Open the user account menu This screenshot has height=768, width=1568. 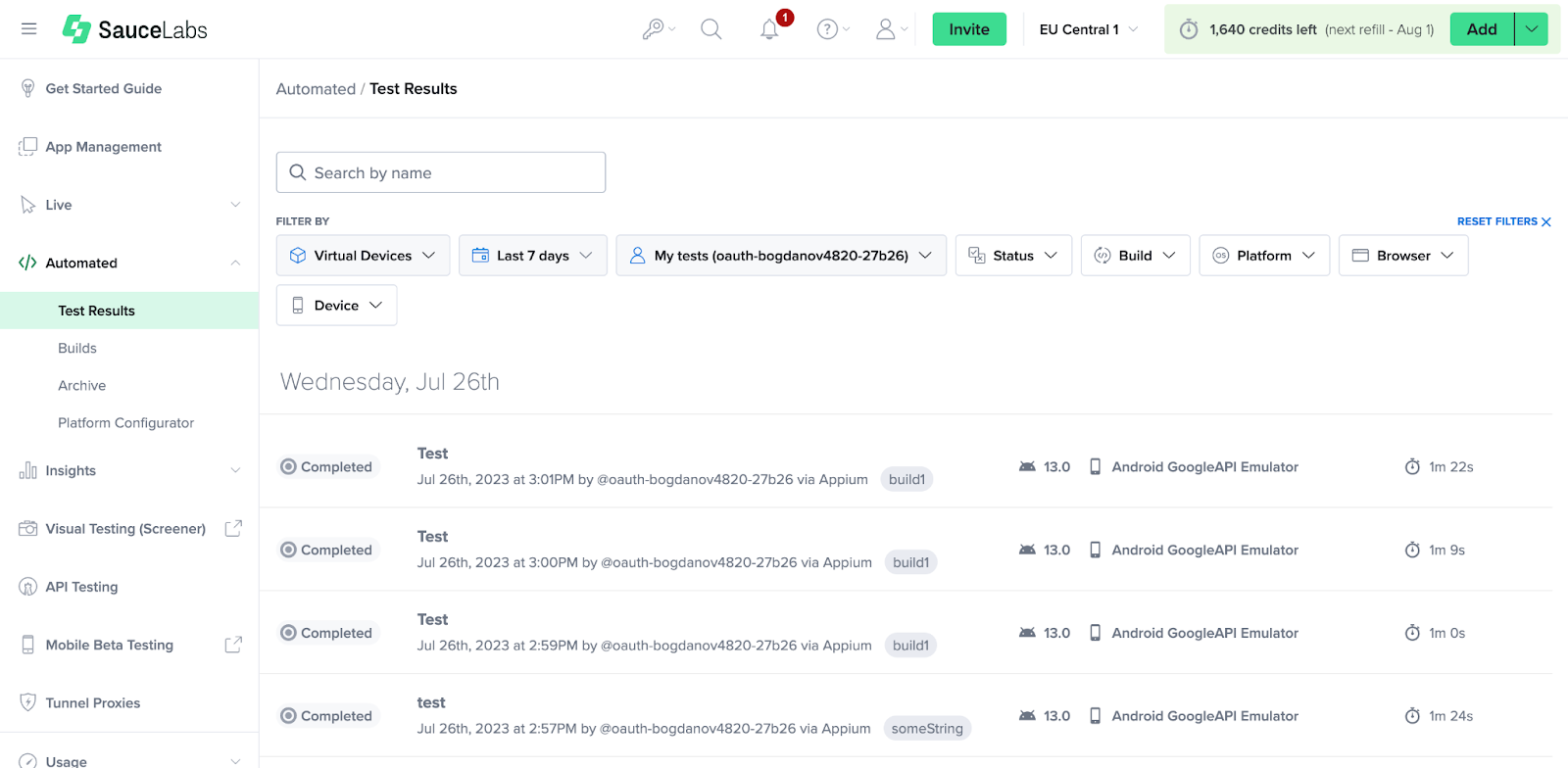tap(892, 29)
